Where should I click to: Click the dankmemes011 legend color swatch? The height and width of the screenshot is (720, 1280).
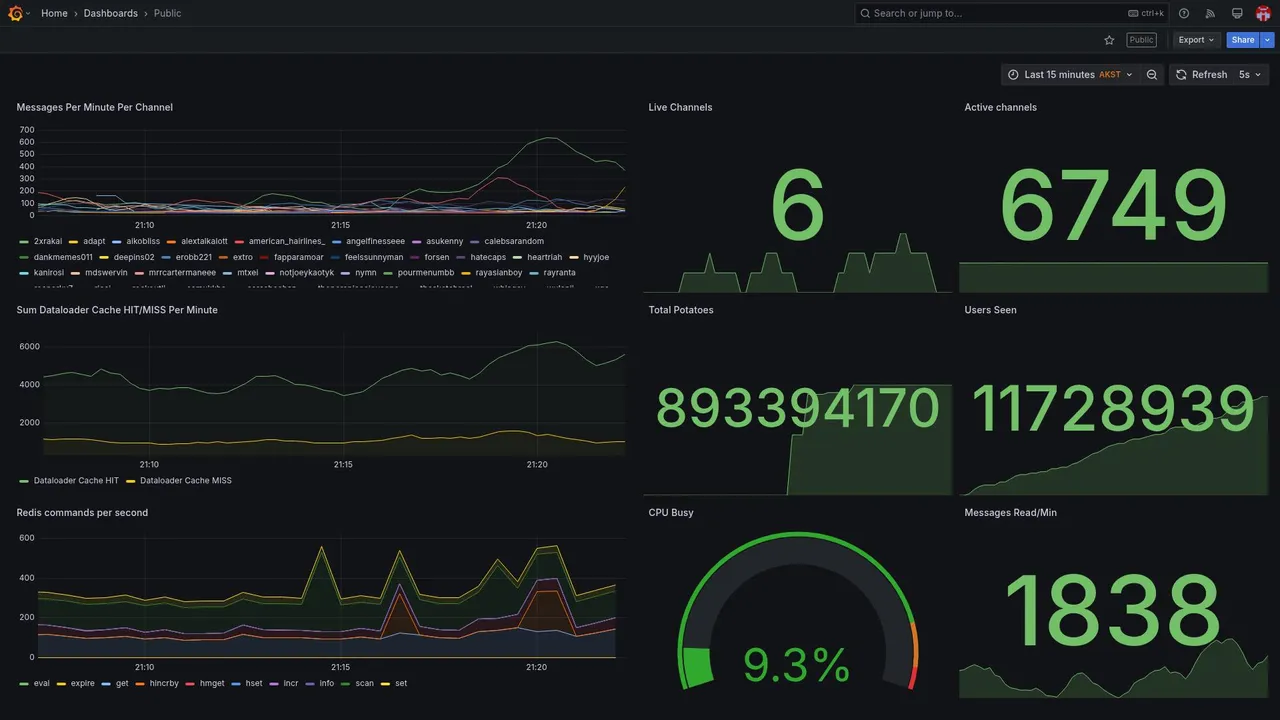24,257
